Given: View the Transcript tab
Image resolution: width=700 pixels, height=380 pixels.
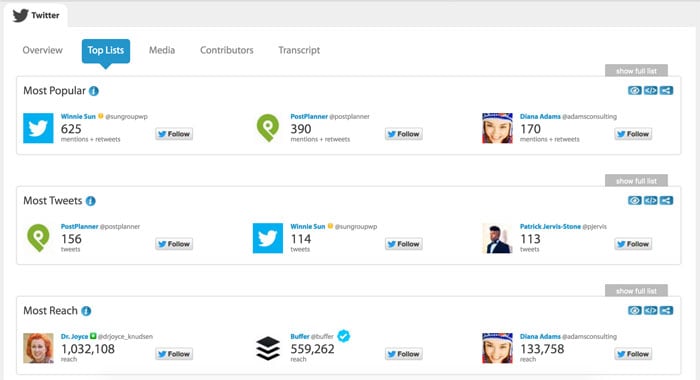Looking at the screenshot, I should pos(299,50).
